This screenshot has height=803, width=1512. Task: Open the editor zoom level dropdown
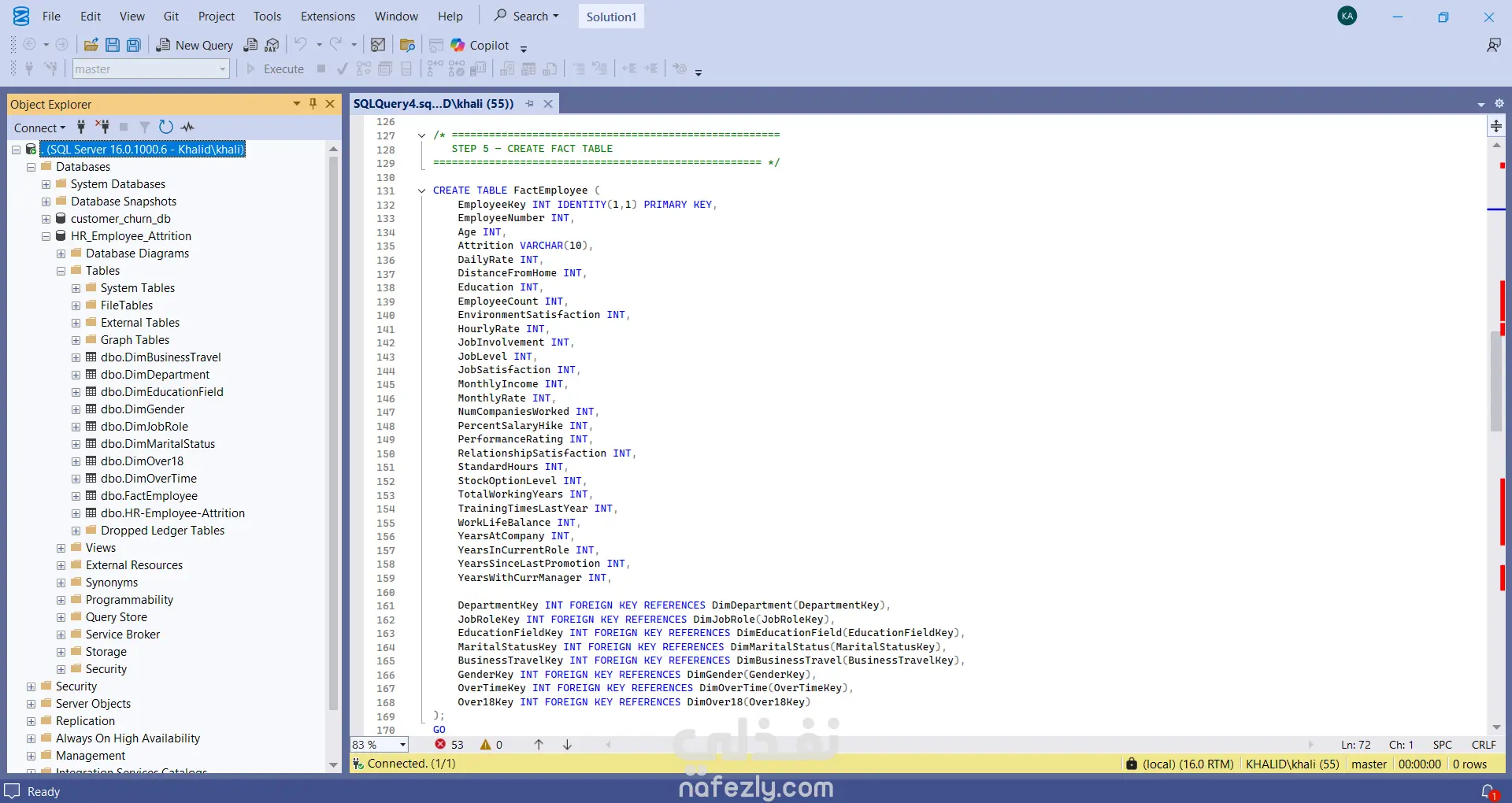[402, 745]
